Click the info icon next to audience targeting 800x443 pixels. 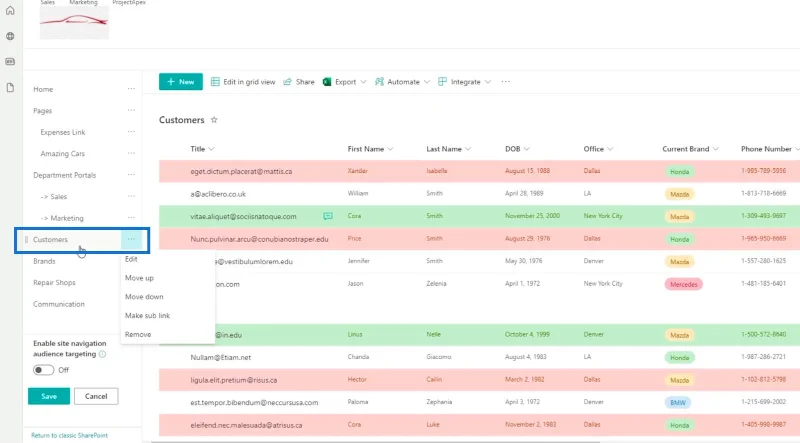point(103,354)
